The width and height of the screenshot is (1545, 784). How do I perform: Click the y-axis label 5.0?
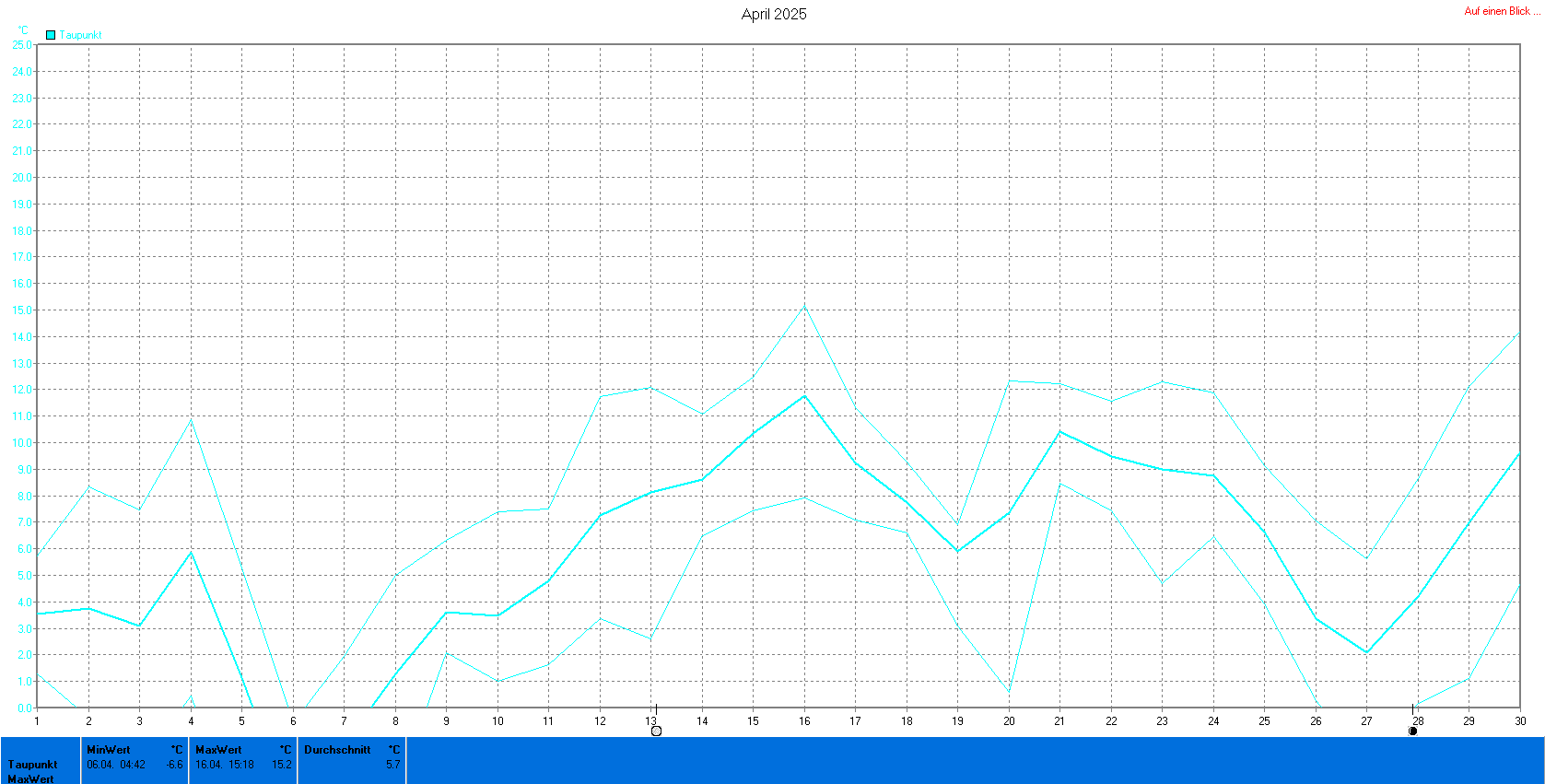(x=25, y=576)
